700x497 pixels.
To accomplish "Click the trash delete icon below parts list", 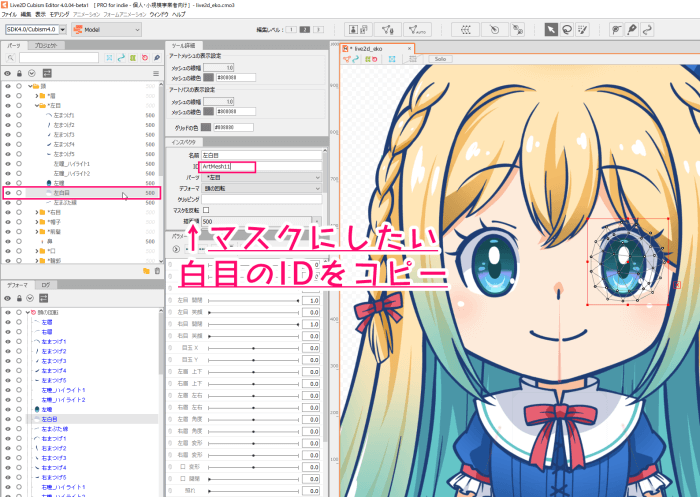I will (157, 271).
